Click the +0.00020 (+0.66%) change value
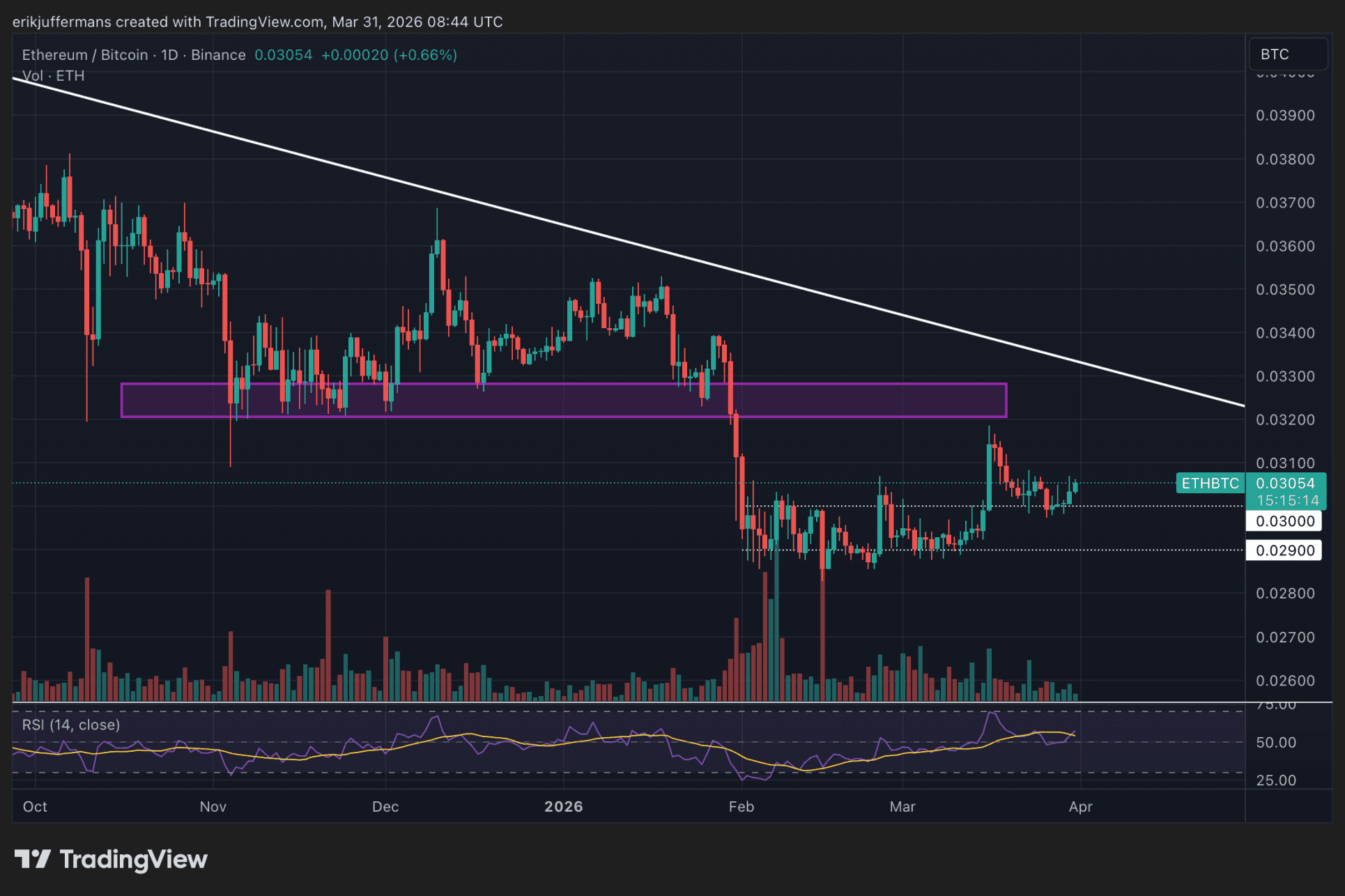The width and height of the screenshot is (1345, 896). coord(389,55)
